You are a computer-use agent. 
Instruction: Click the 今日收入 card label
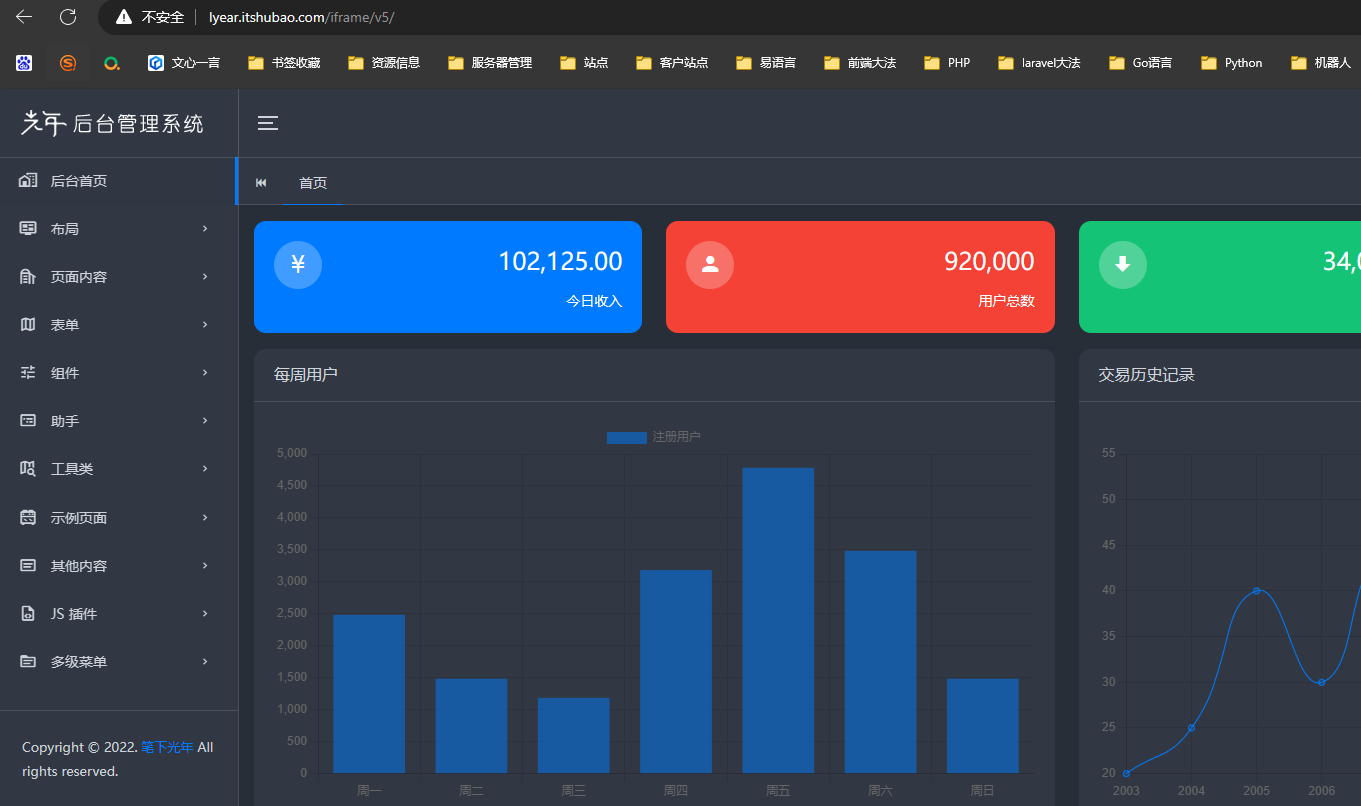[594, 301]
